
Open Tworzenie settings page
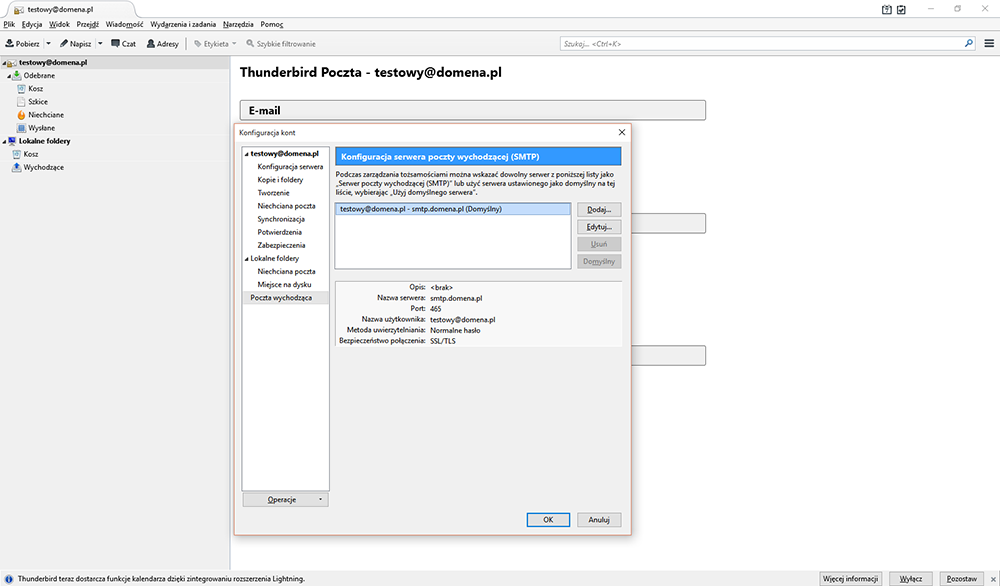(273, 193)
